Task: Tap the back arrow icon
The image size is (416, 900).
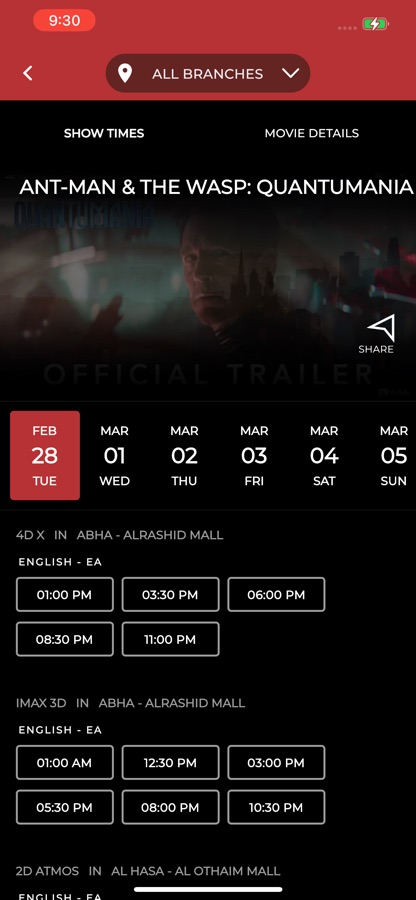Action: point(28,73)
